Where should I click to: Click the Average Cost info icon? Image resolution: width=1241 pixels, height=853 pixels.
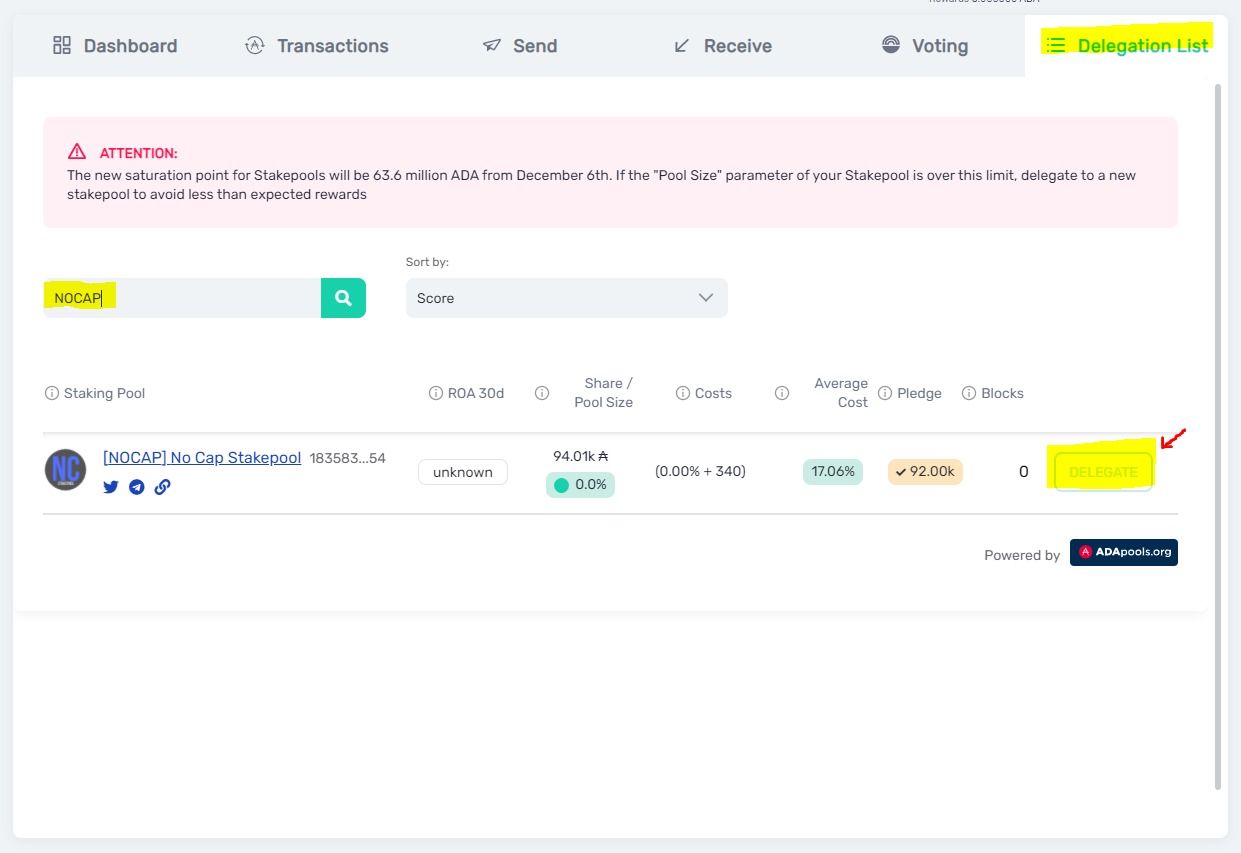(782, 393)
